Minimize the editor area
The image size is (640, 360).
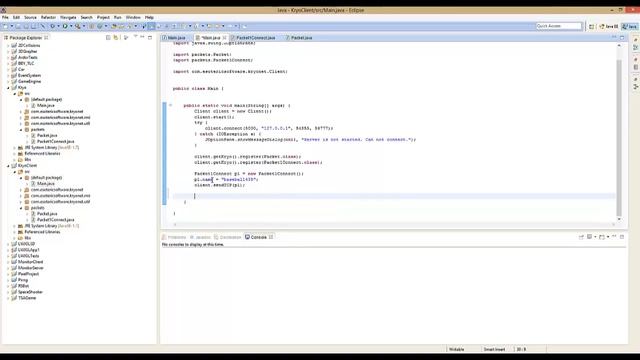click(x=614, y=37)
